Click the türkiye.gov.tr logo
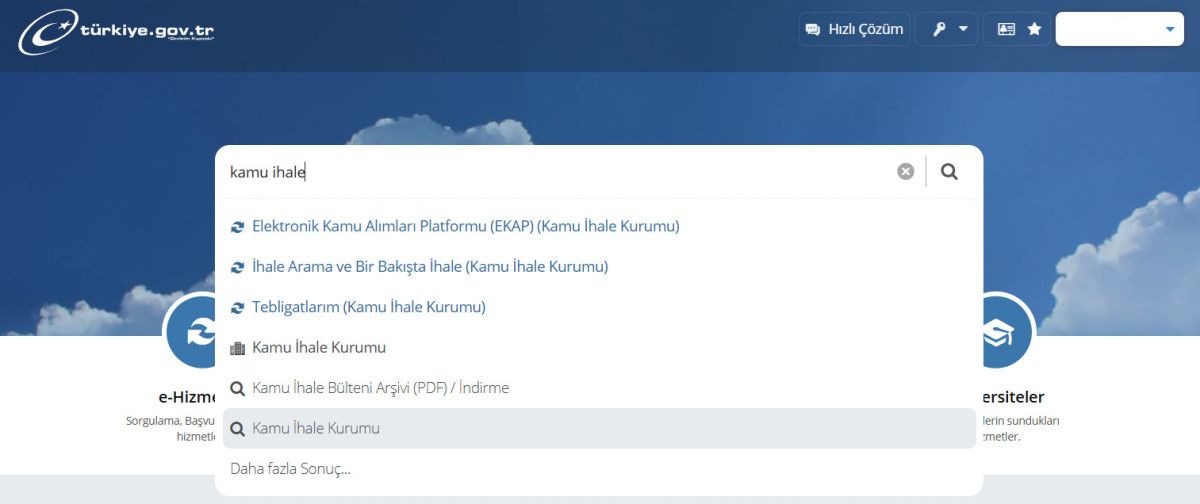Viewport: 1200px width, 504px height. [x=116, y=31]
